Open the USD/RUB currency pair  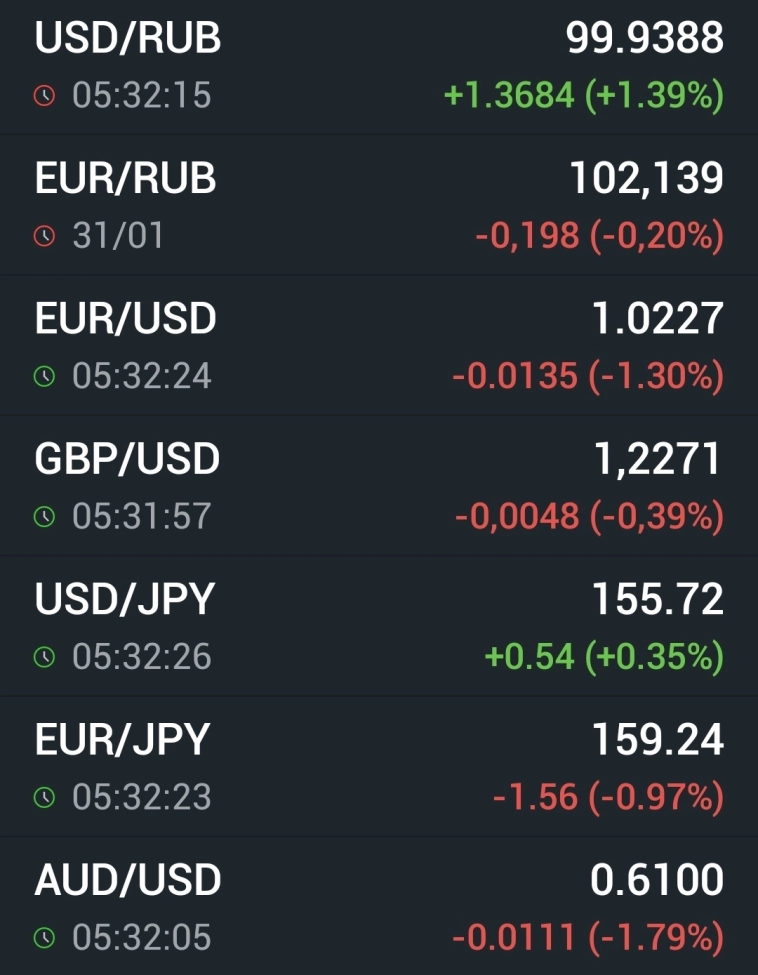click(128, 39)
